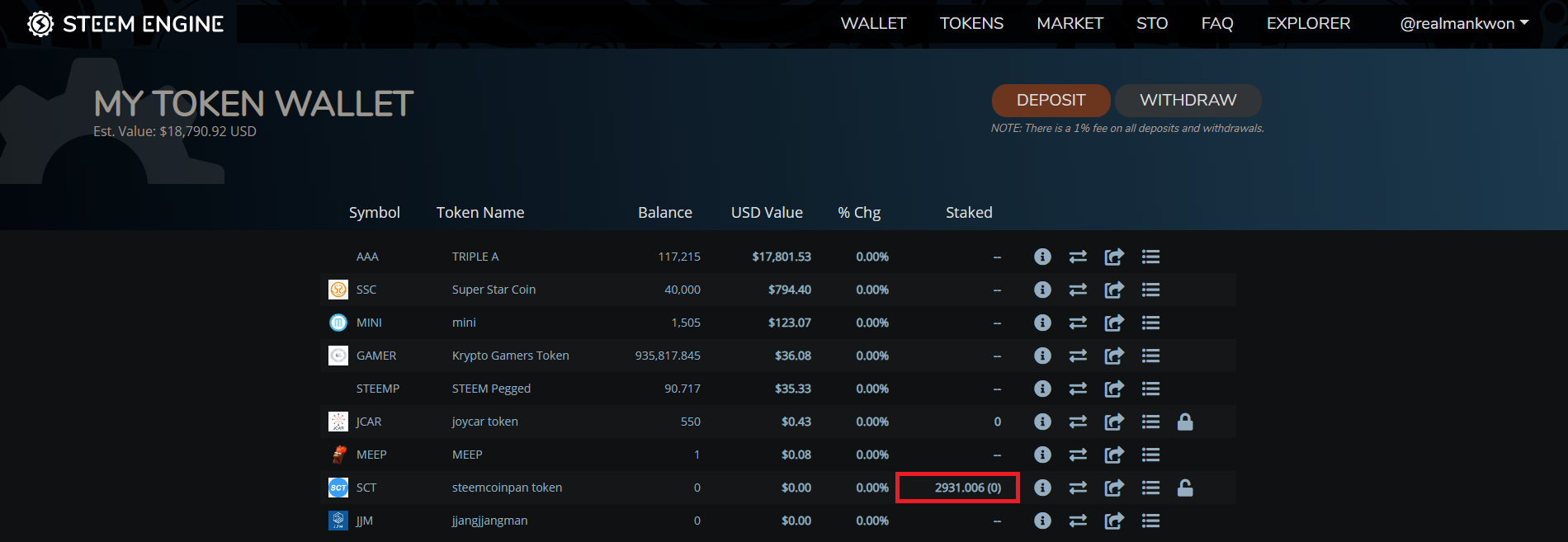Open MEEP market exchange arrows
Image resolution: width=1568 pixels, height=542 pixels.
click(x=1078, y=455)
